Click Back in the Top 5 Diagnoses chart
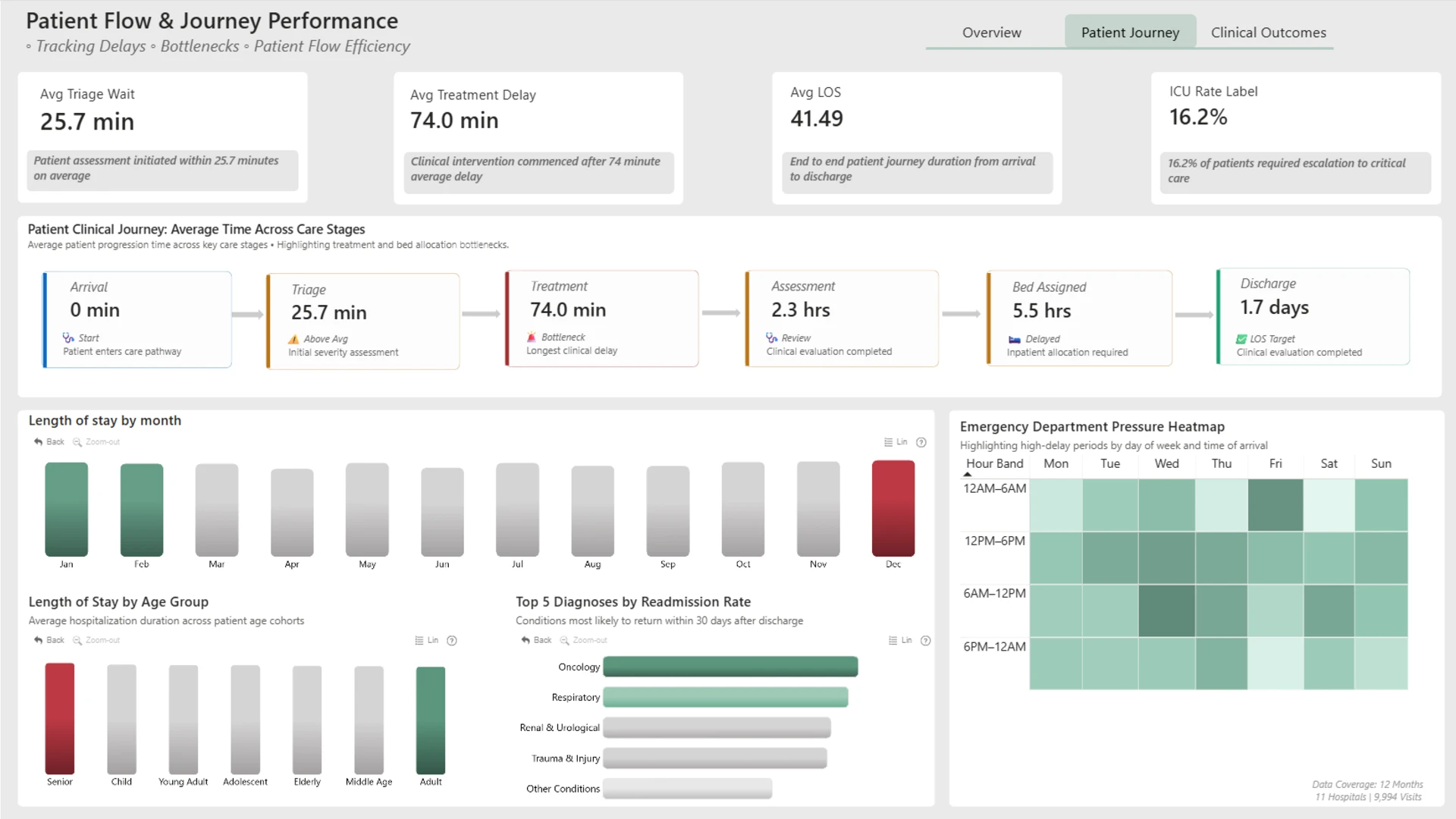 [x=537, y=640]
